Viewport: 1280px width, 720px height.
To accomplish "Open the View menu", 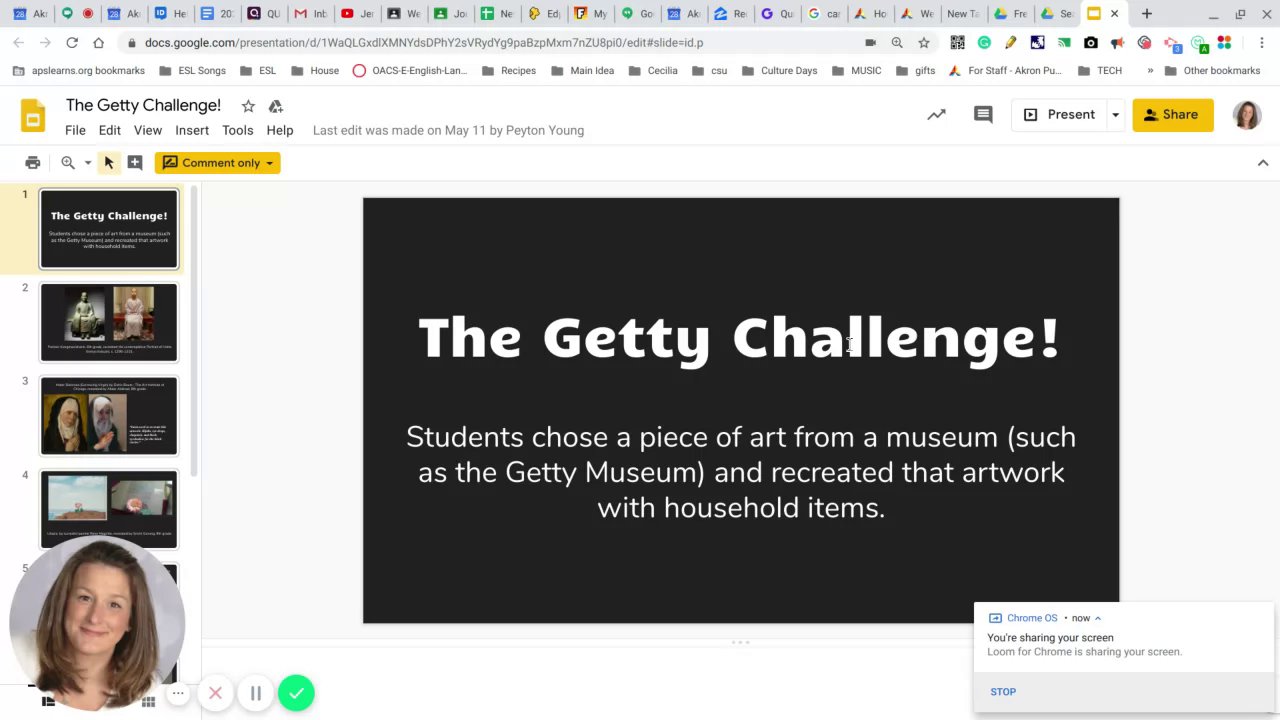I will pyautogui.click(x=148, y=130).
